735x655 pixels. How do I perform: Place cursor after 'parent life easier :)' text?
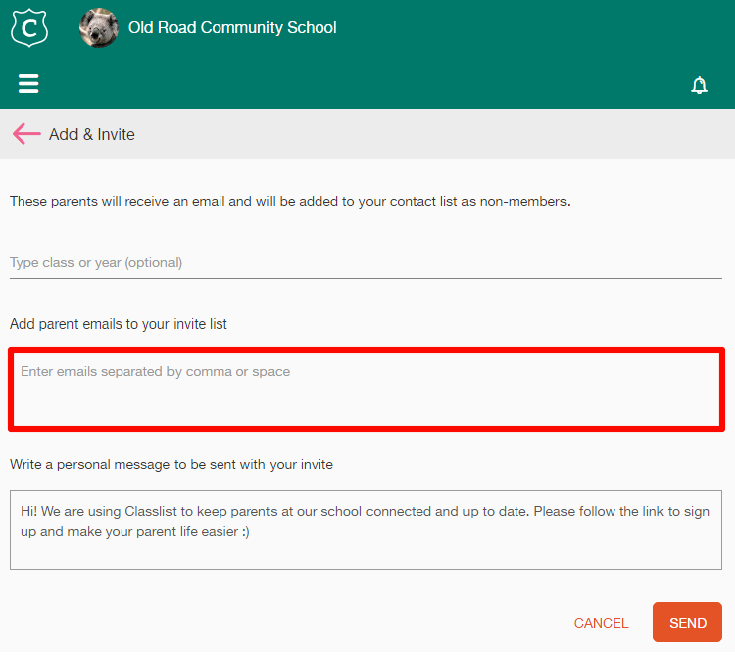[251, 532]
